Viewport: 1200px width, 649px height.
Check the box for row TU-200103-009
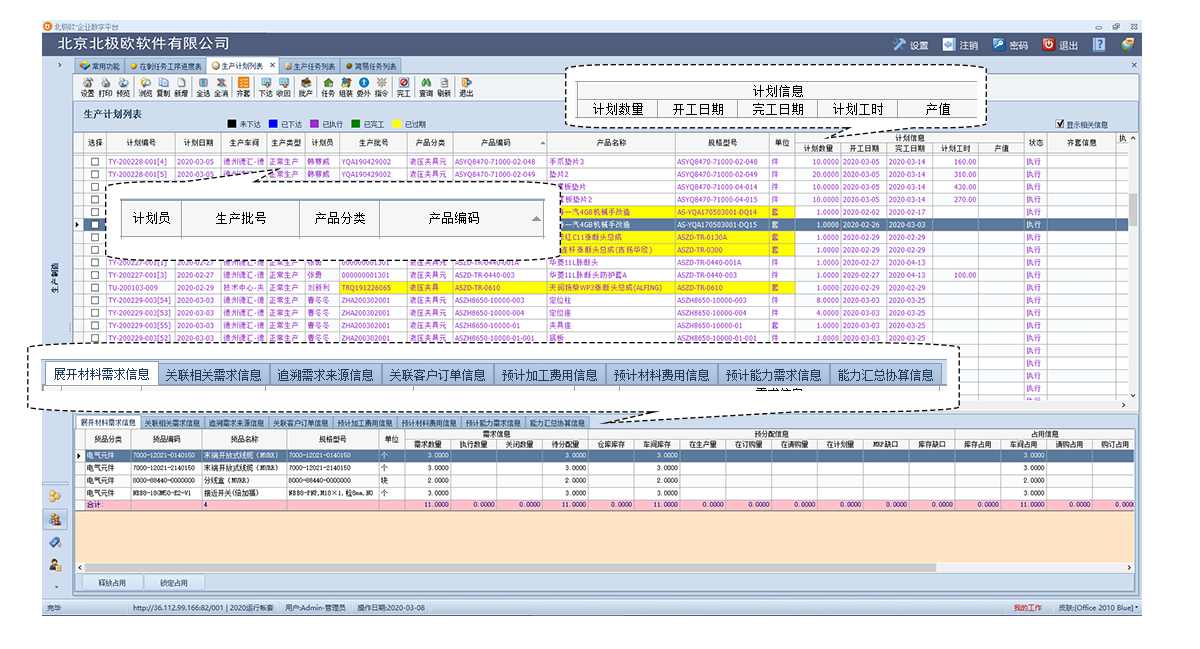pyautogui.click(x=95, y=288)
